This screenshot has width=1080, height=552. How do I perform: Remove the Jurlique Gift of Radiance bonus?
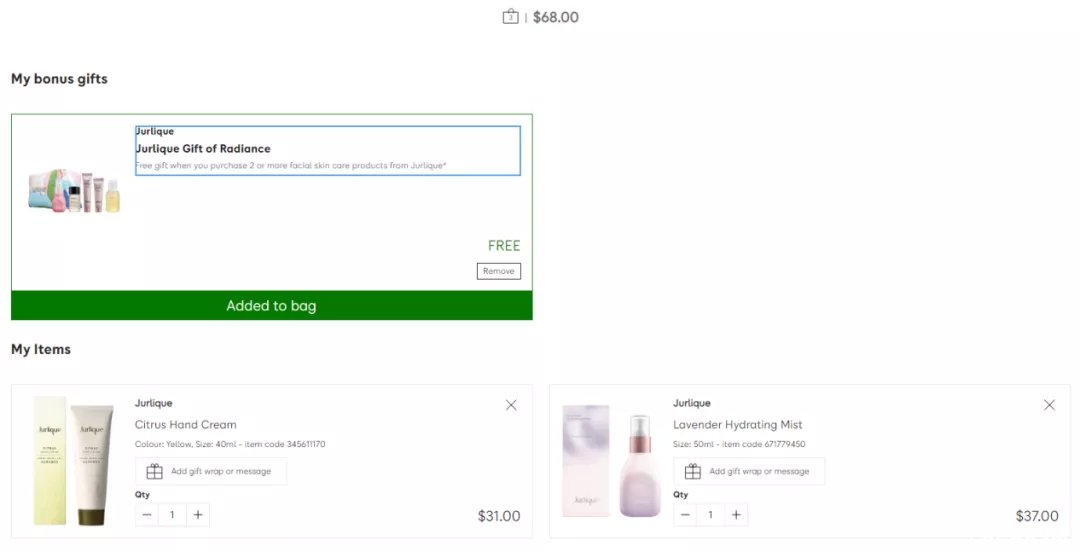click(x=499, y=271)
